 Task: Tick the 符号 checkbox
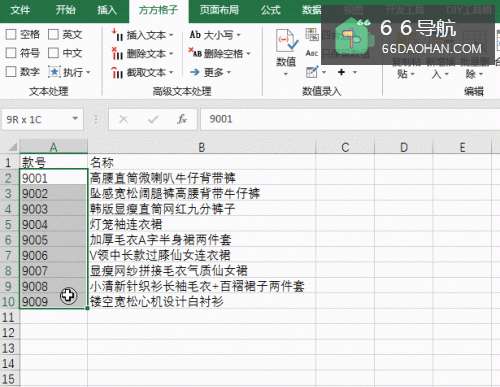[x=11, y=53]
